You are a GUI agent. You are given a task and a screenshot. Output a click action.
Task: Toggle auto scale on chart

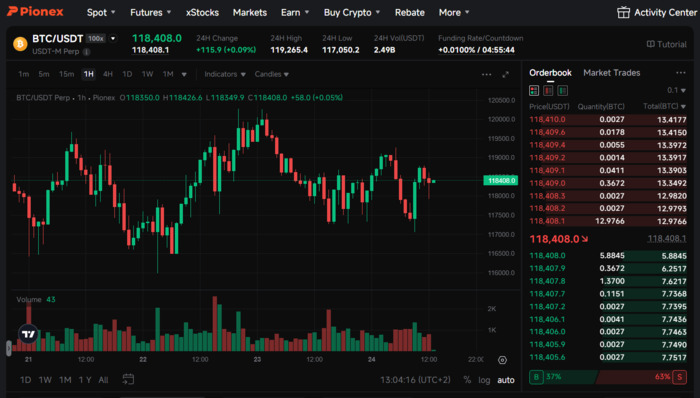point(506,380)
